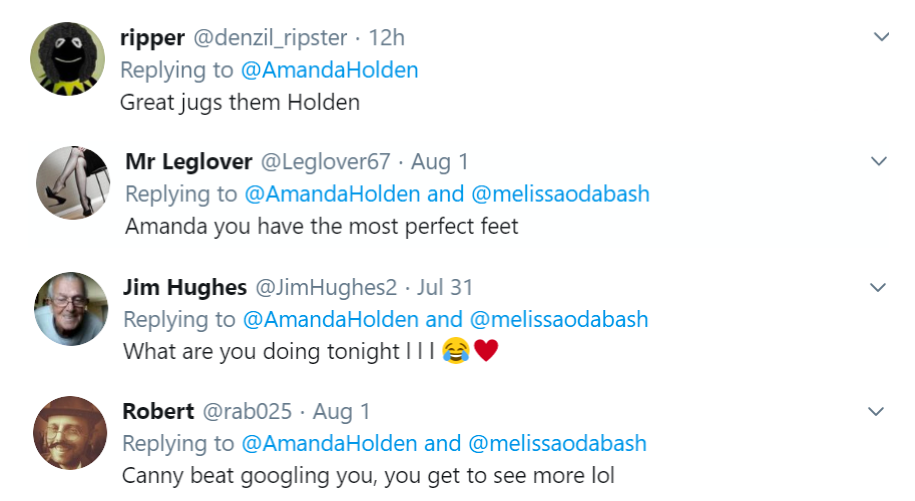Click the "12h" timestamp on ripper's tweet

pos(386,38)
